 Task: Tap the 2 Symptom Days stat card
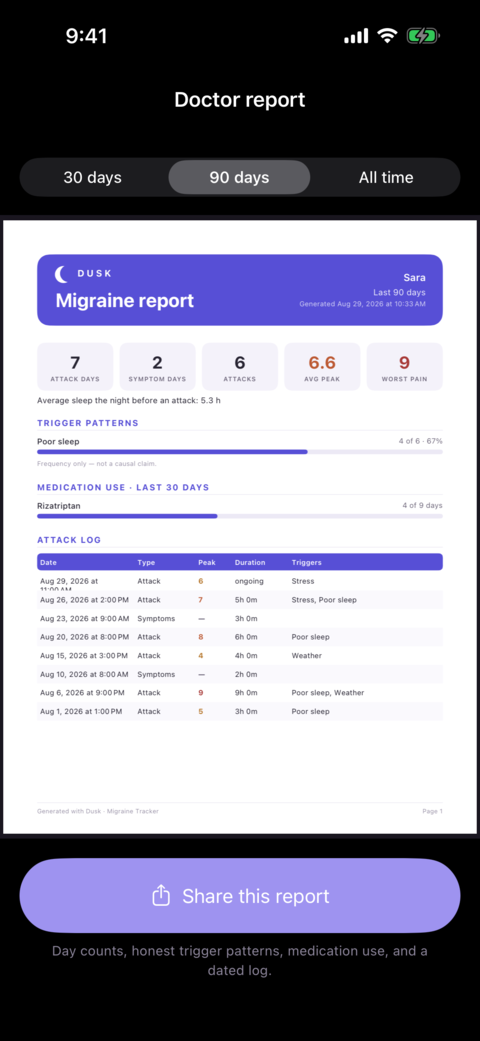tap(157, 366)
